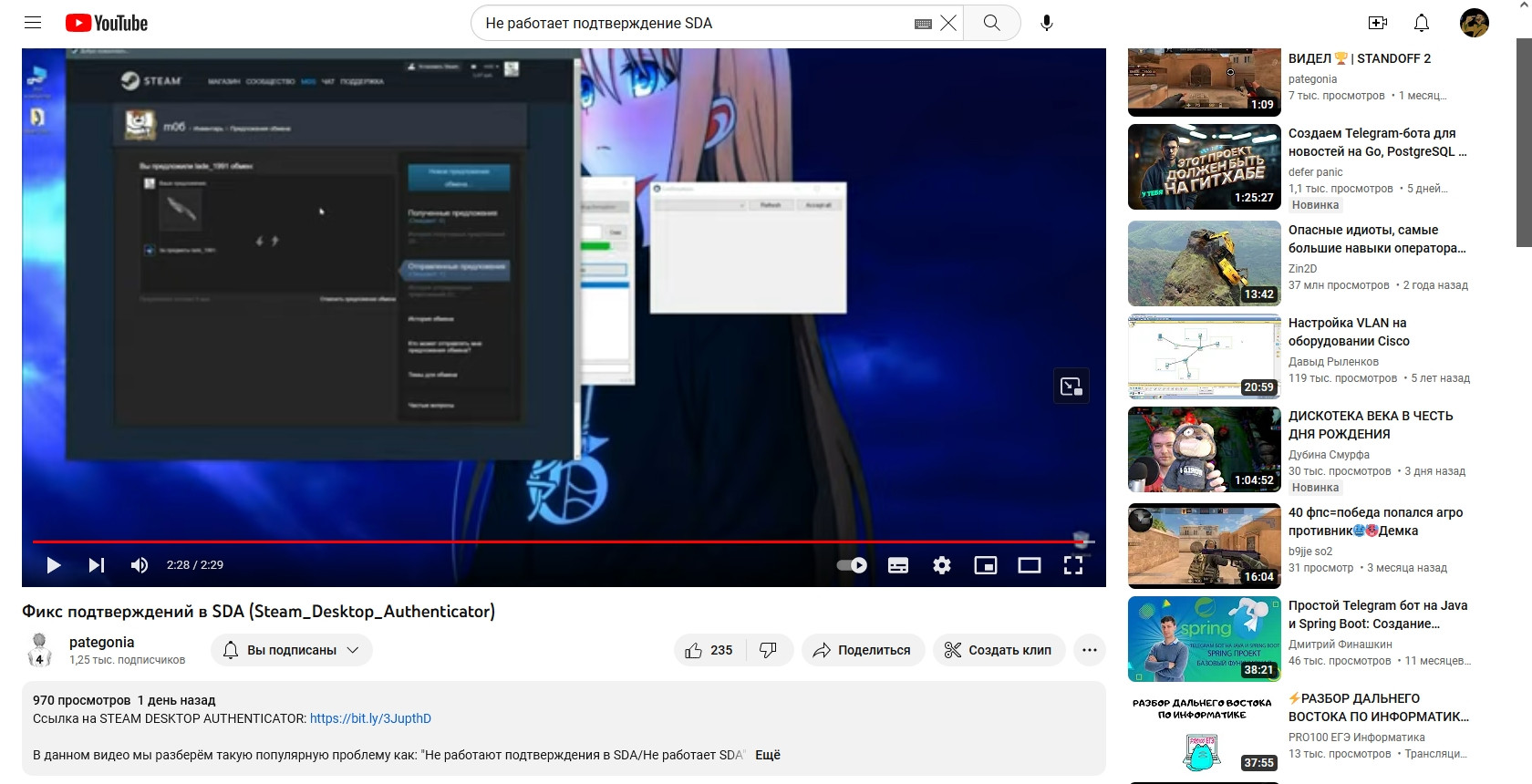Open the Create video icon
1532x784 pixels.
[1378, 23]
